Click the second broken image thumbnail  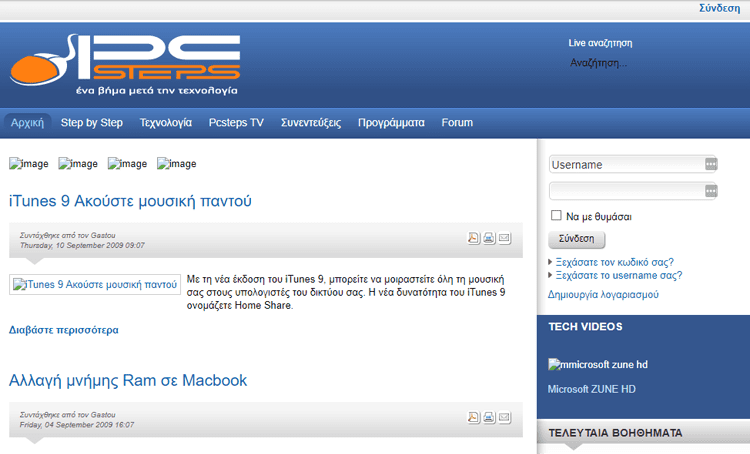pyautogui.click(x=78, y=164)
